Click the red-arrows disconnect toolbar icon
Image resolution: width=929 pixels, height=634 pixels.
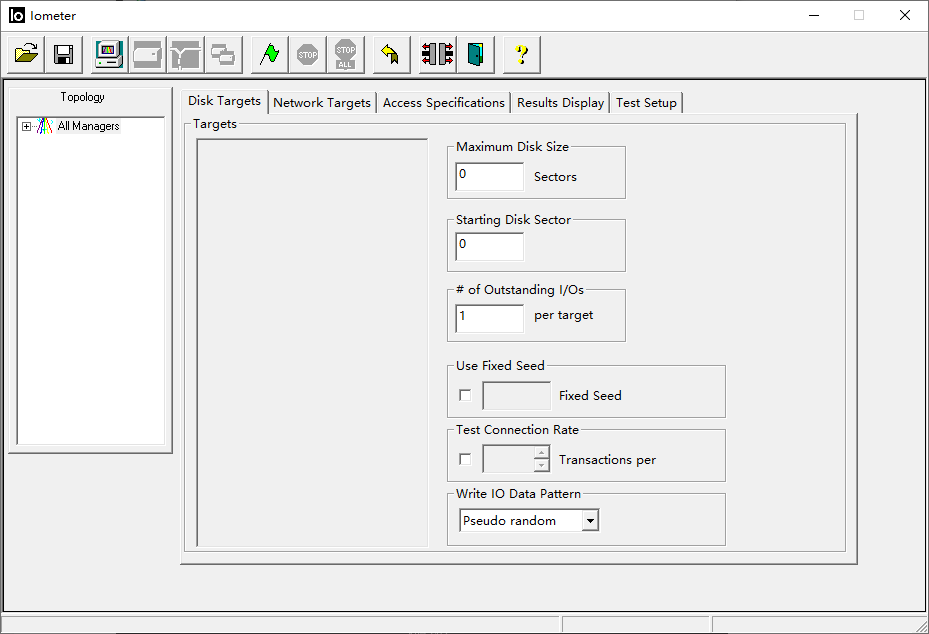tap(437, 55)
